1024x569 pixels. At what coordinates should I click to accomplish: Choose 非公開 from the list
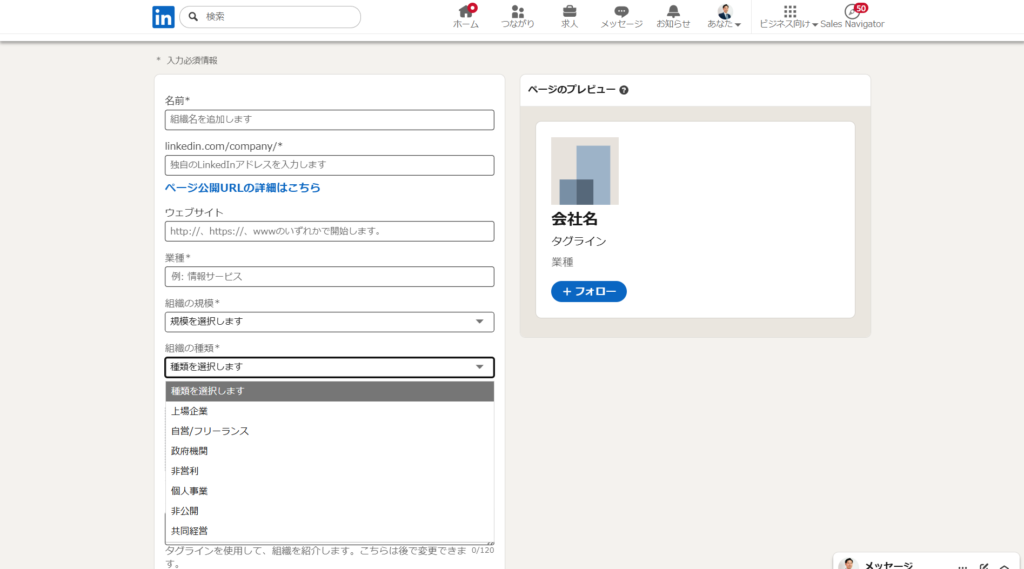point(329,512)
